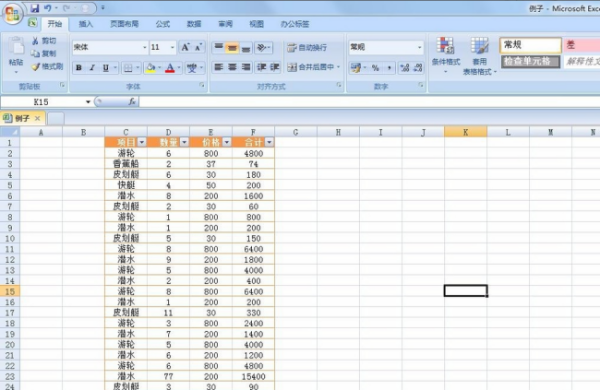The height and width of the screenshot is (390, 600).
Task: Align cell text to the bottom
Action: (x=246, y=47)
